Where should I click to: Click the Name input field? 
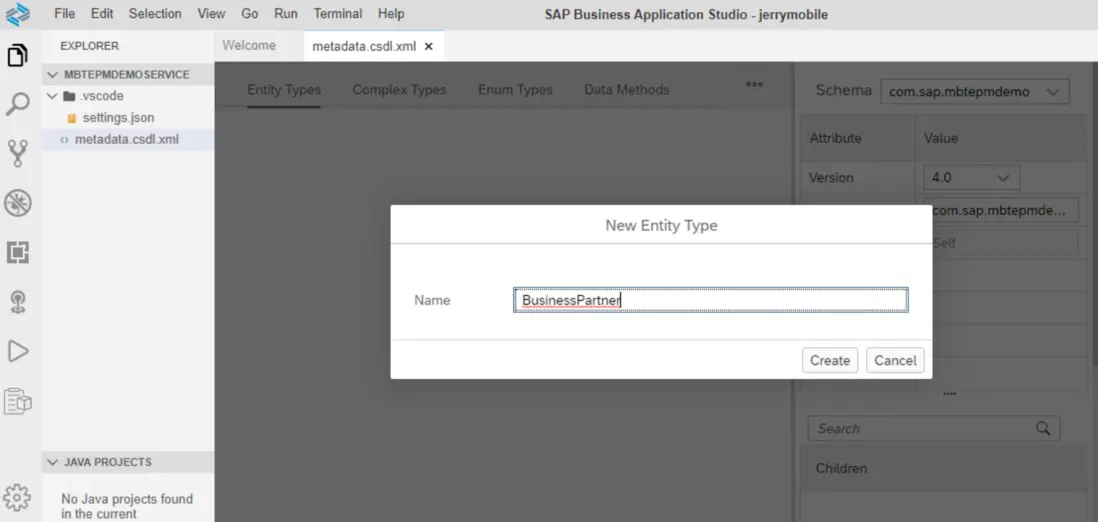click(x=710, y=300)
